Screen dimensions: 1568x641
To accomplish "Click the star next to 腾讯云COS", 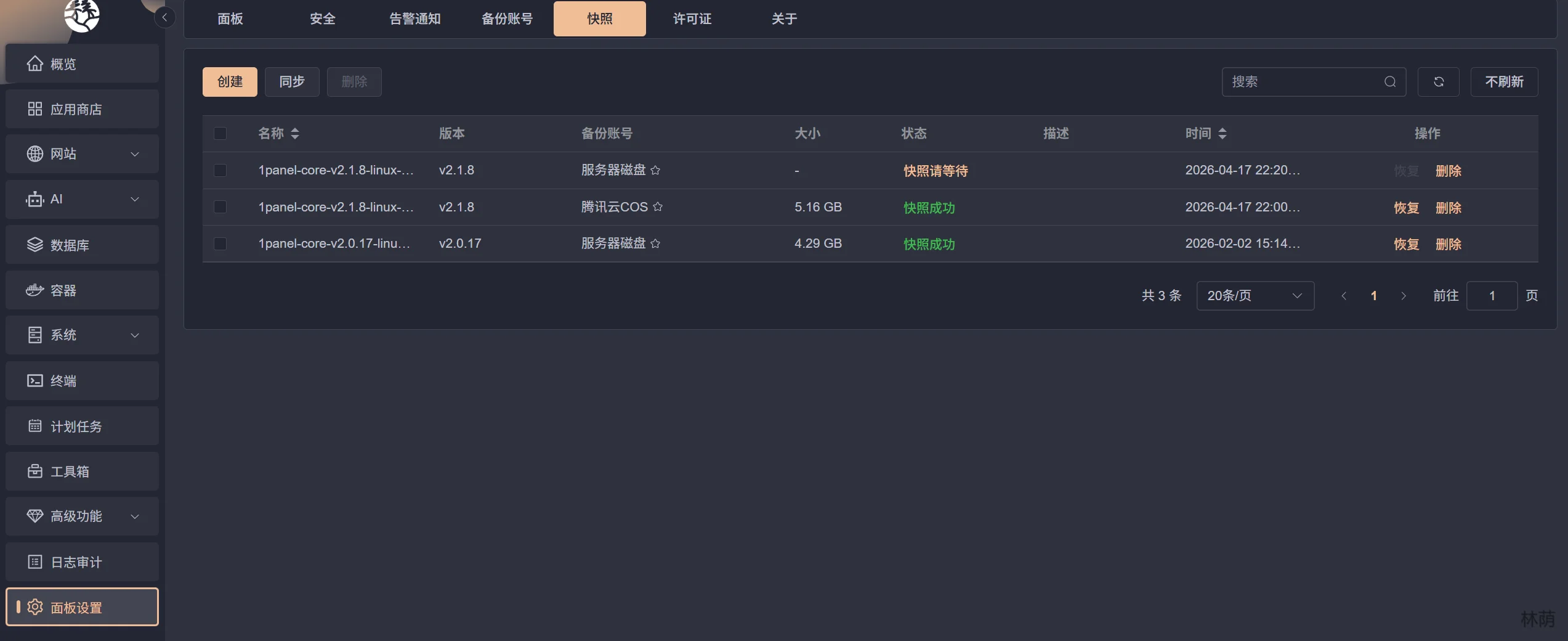I will (x=658, y=206).
